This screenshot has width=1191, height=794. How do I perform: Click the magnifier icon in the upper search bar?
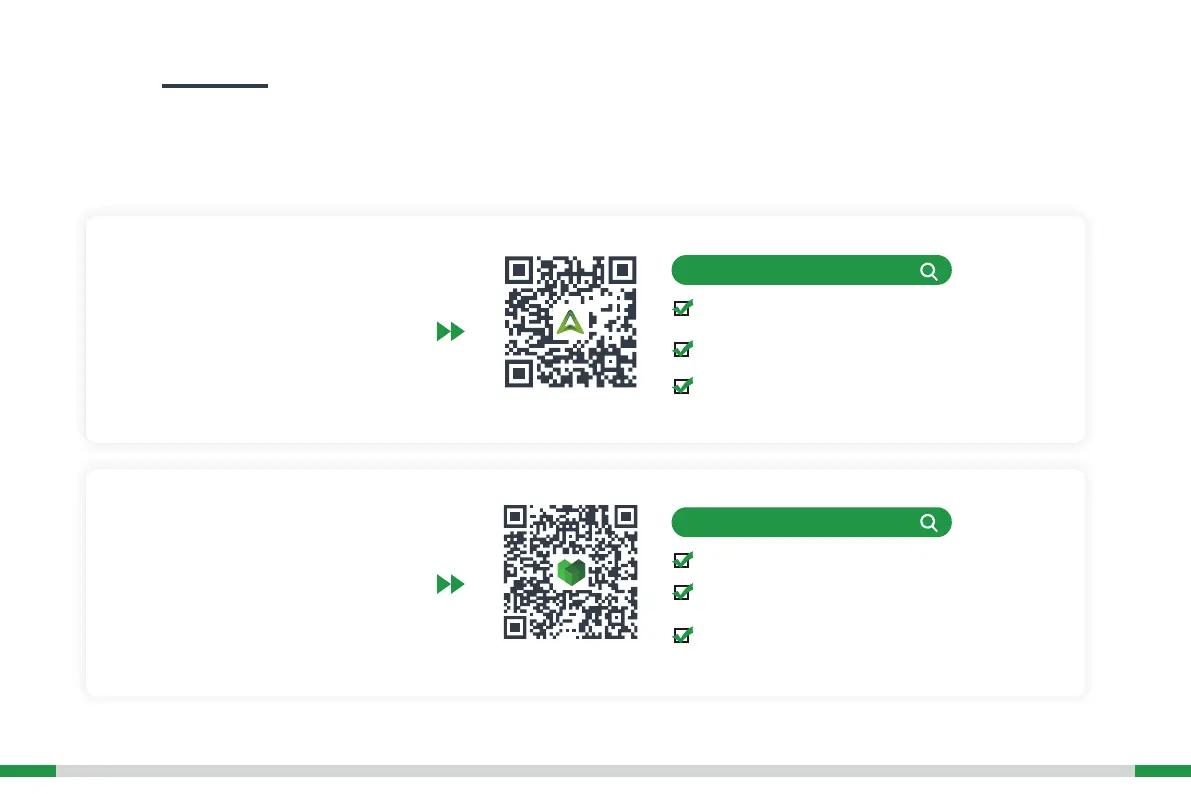[x=929, y=271]
